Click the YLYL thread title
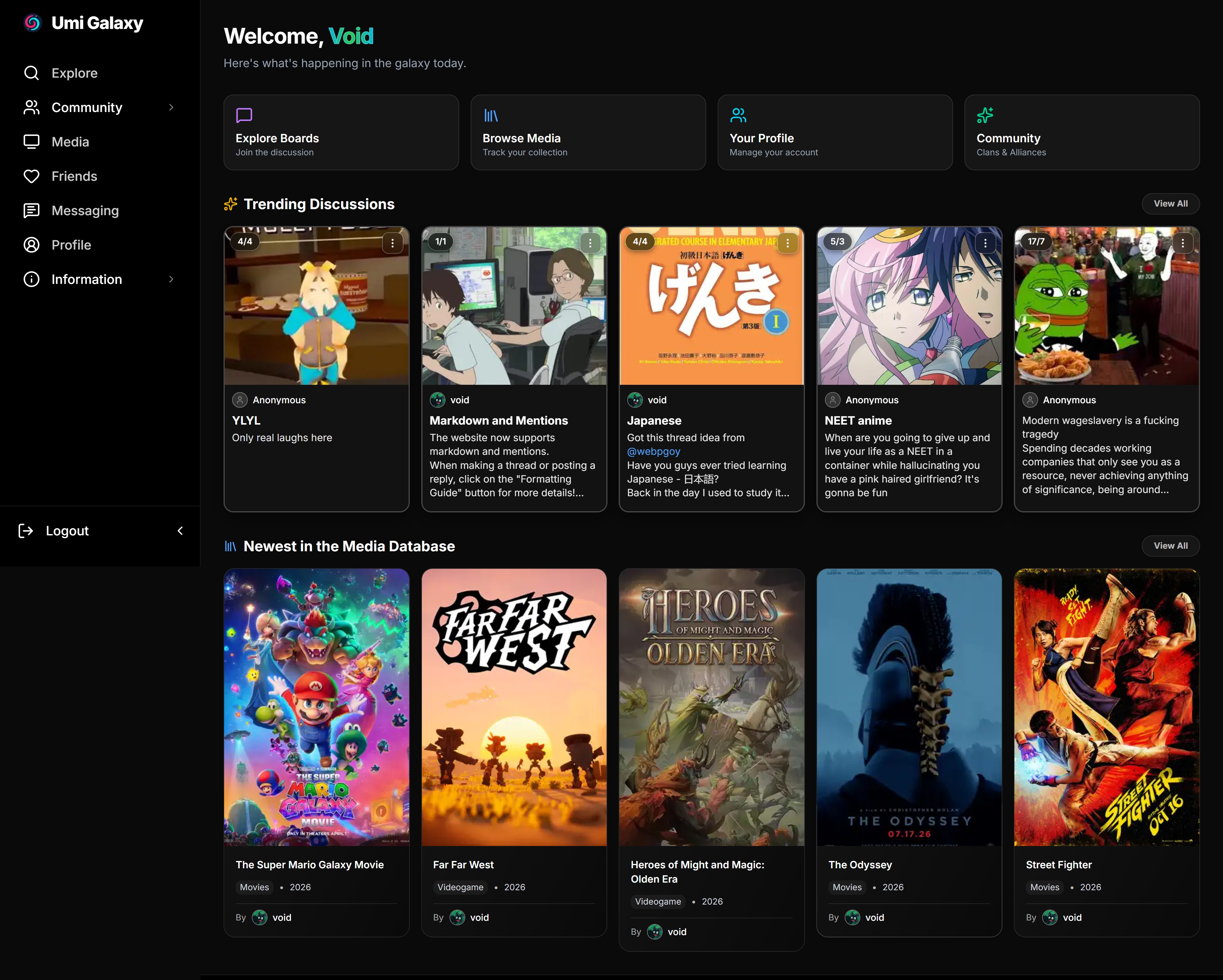Image resolution: width=1223 pixels, height=980 pixels. point(246,421)
